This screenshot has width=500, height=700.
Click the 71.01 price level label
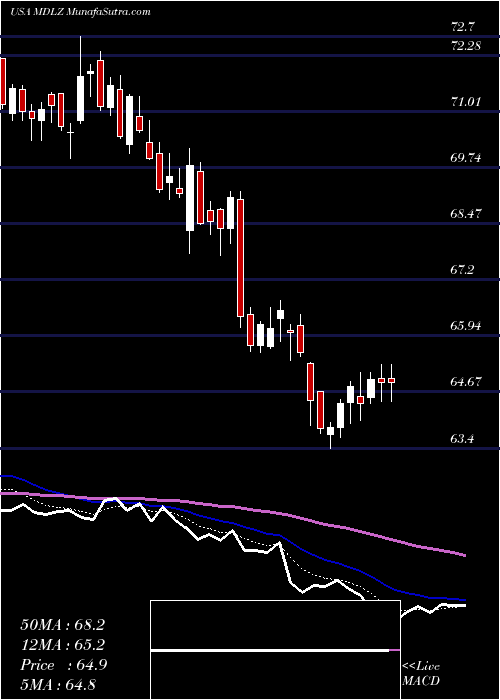[x=466, y=102]
